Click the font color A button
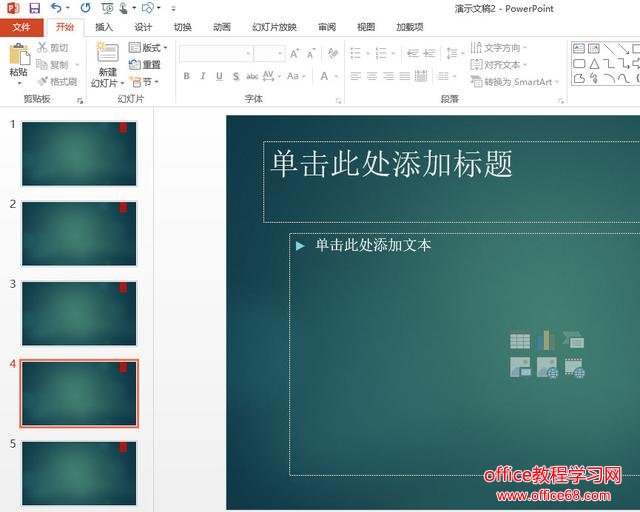The height and width of the screenshot is (512, 640). tap(324, 76)
